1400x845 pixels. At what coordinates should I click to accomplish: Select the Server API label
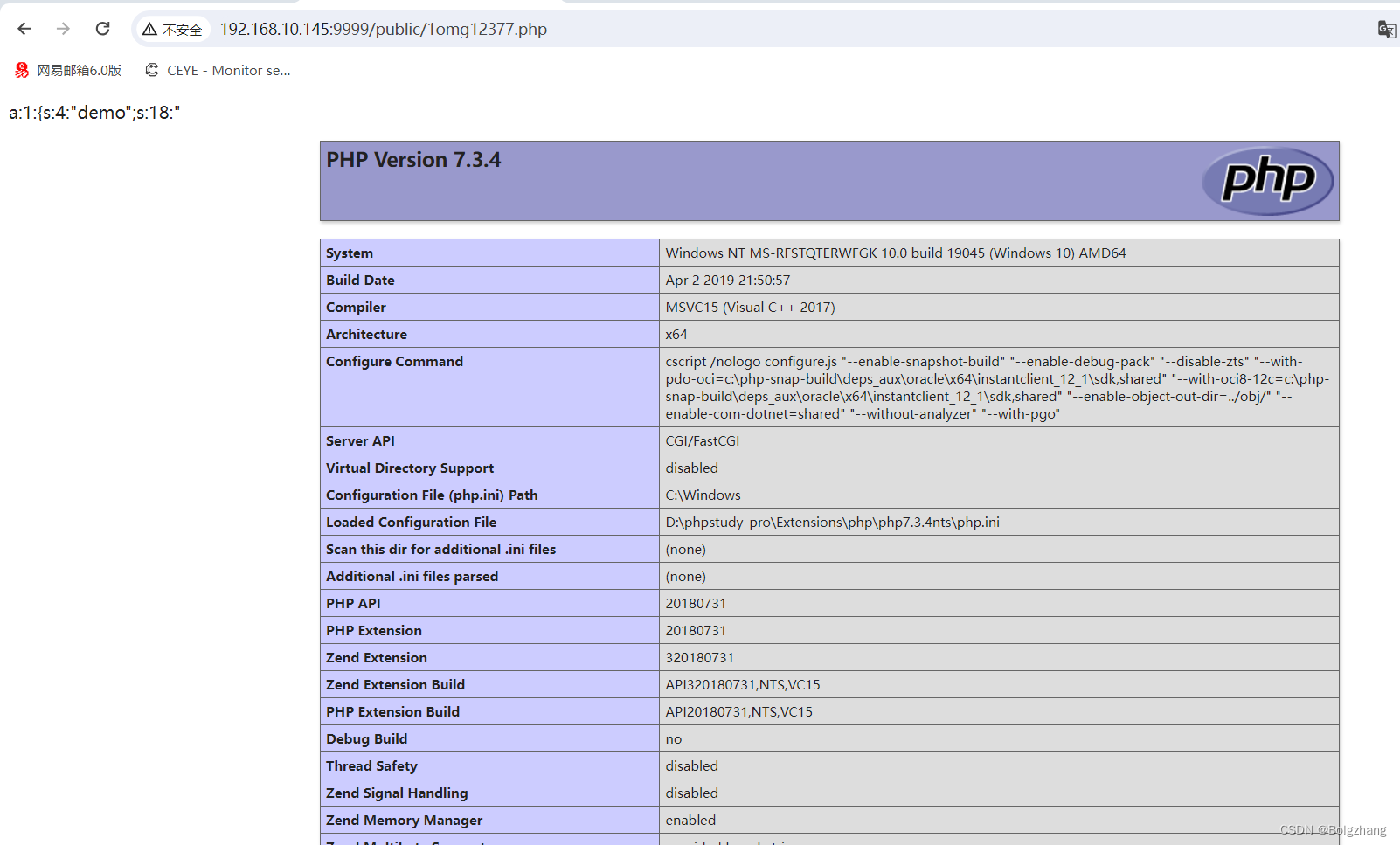coord(360,441)
